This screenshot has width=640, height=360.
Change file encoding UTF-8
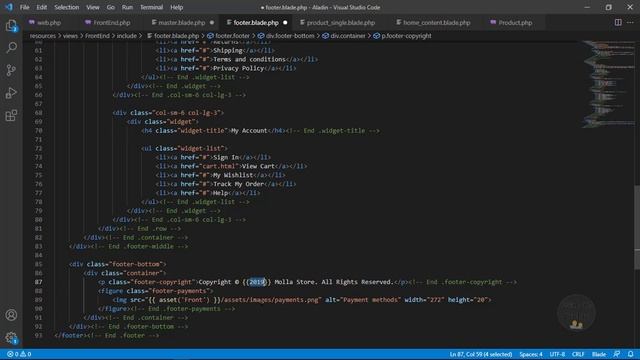click(x=557, y=354)
